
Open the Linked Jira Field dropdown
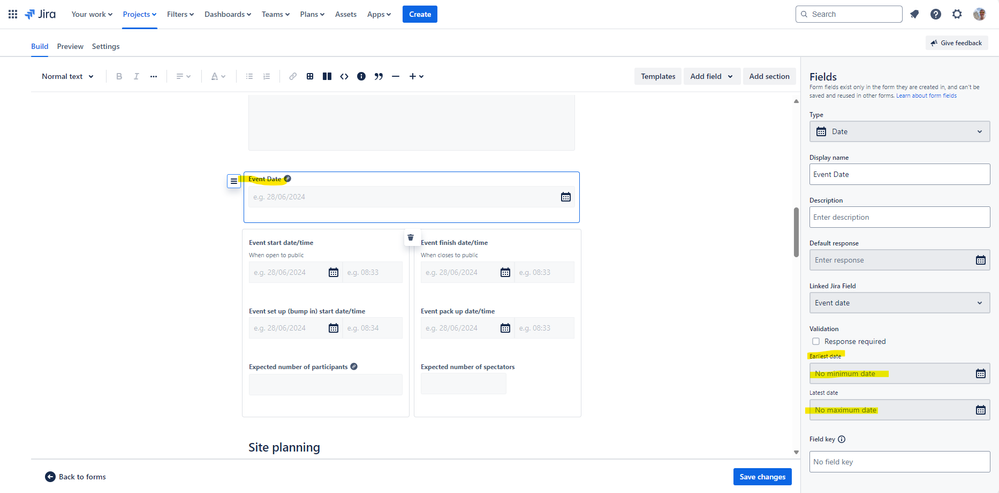900,303
